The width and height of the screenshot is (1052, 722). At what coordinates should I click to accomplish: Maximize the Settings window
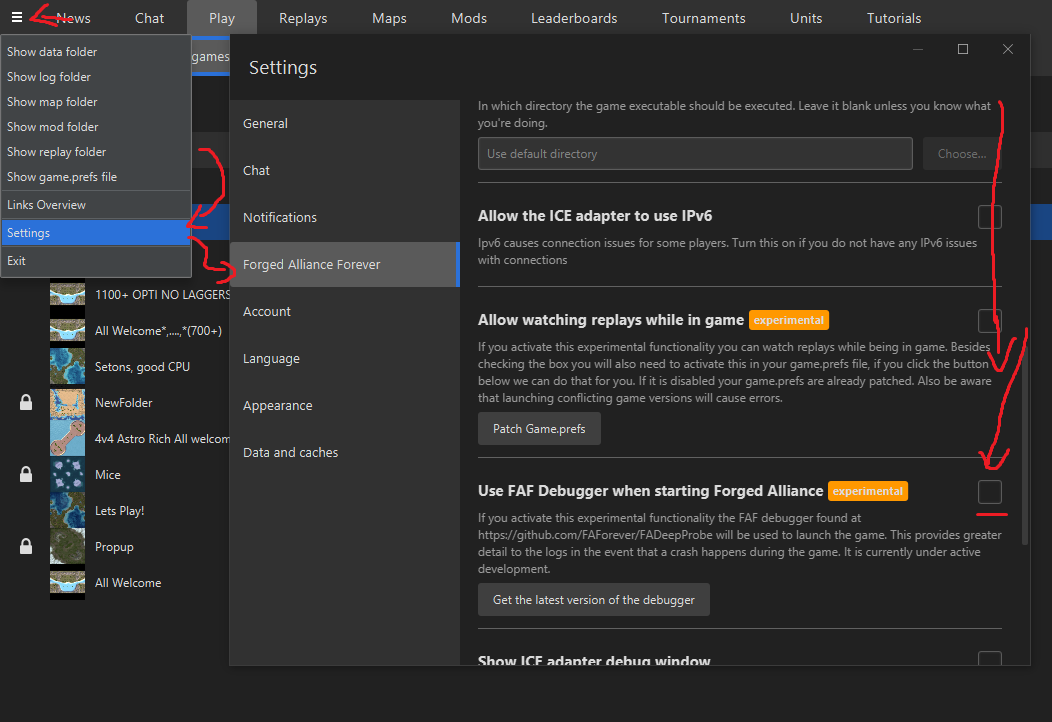(963, 49)
